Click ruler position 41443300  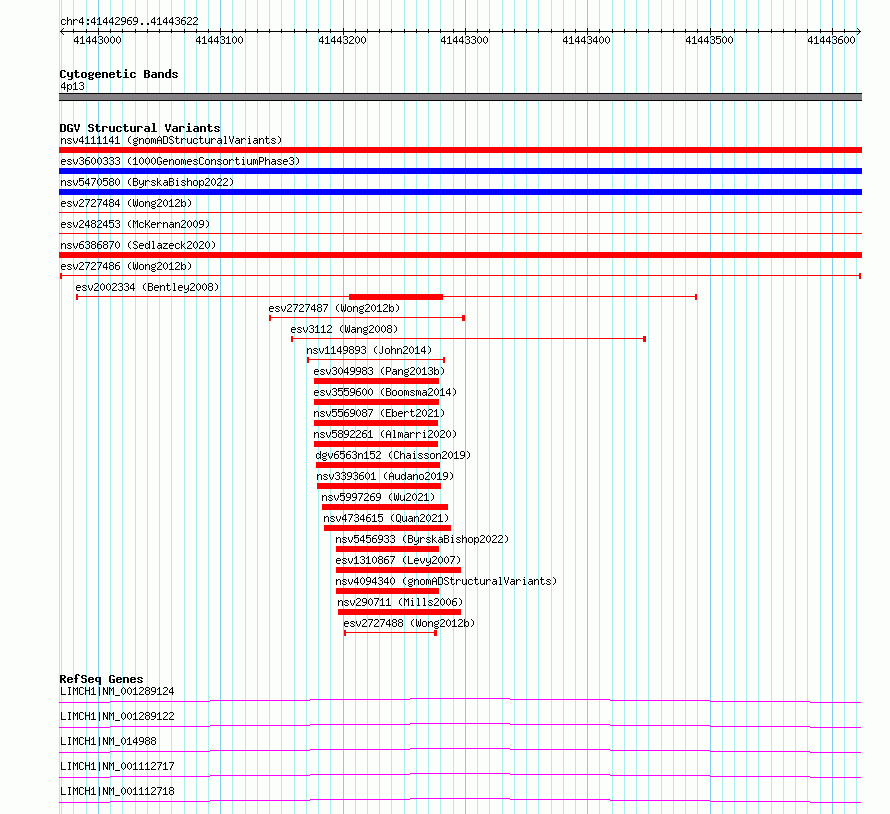tap(464, 40)
